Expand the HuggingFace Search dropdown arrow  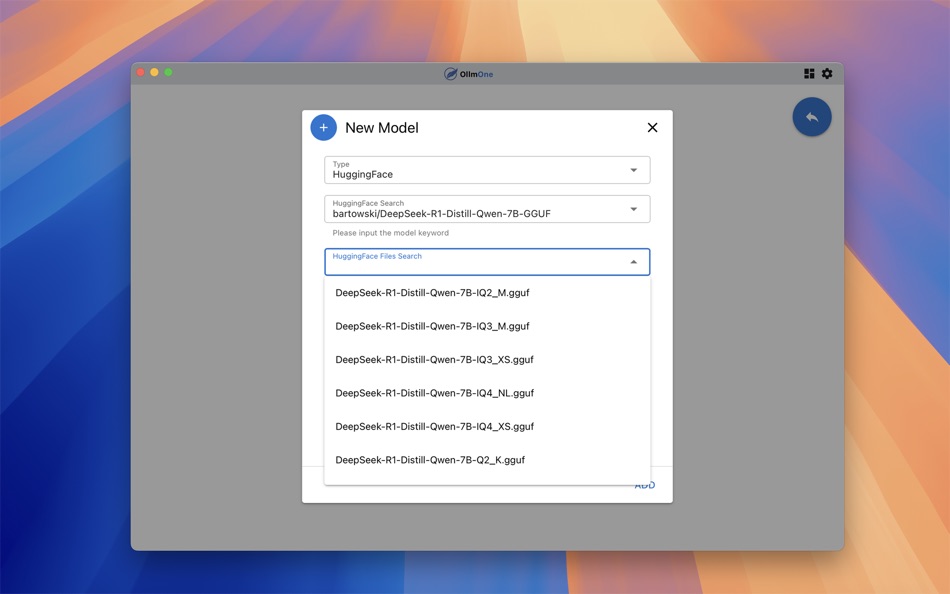coord(634,209)
